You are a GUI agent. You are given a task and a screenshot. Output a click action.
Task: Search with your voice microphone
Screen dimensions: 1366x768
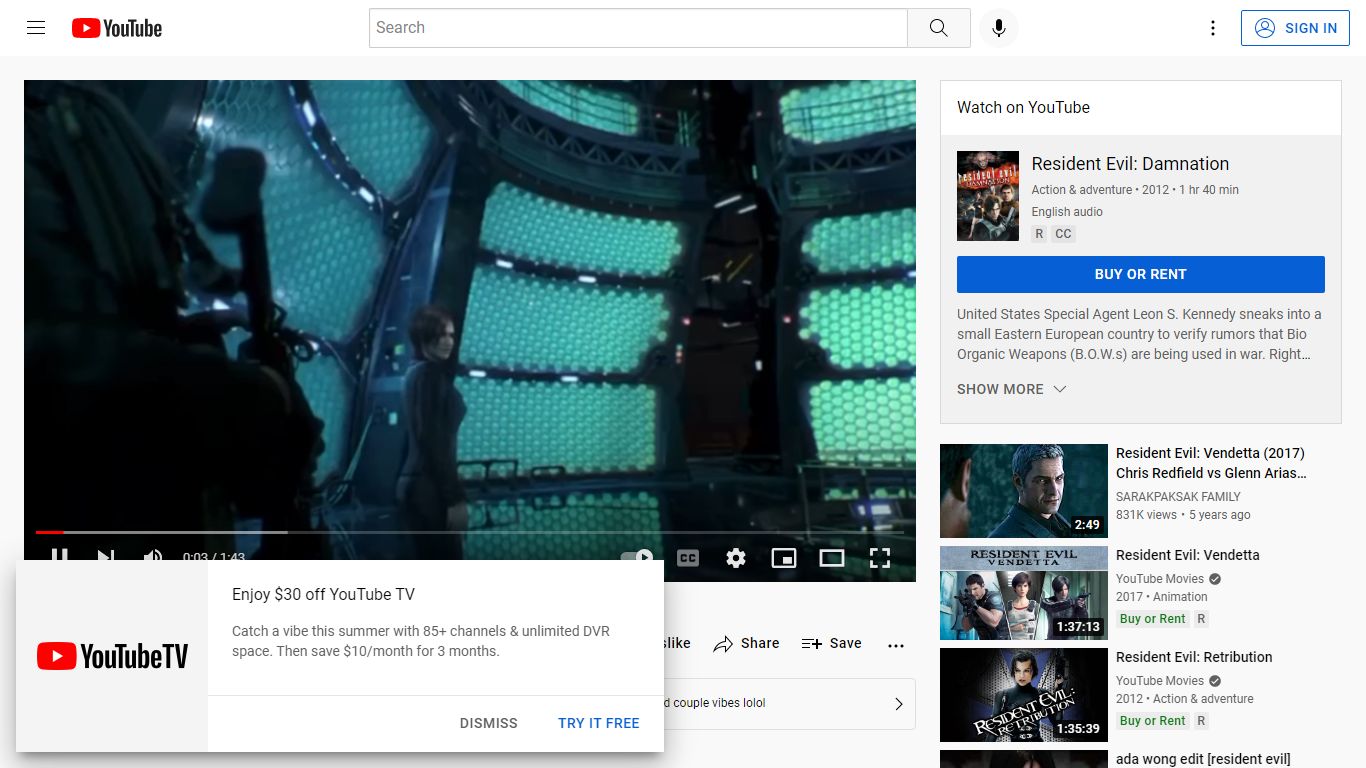[x=998, y=28]
